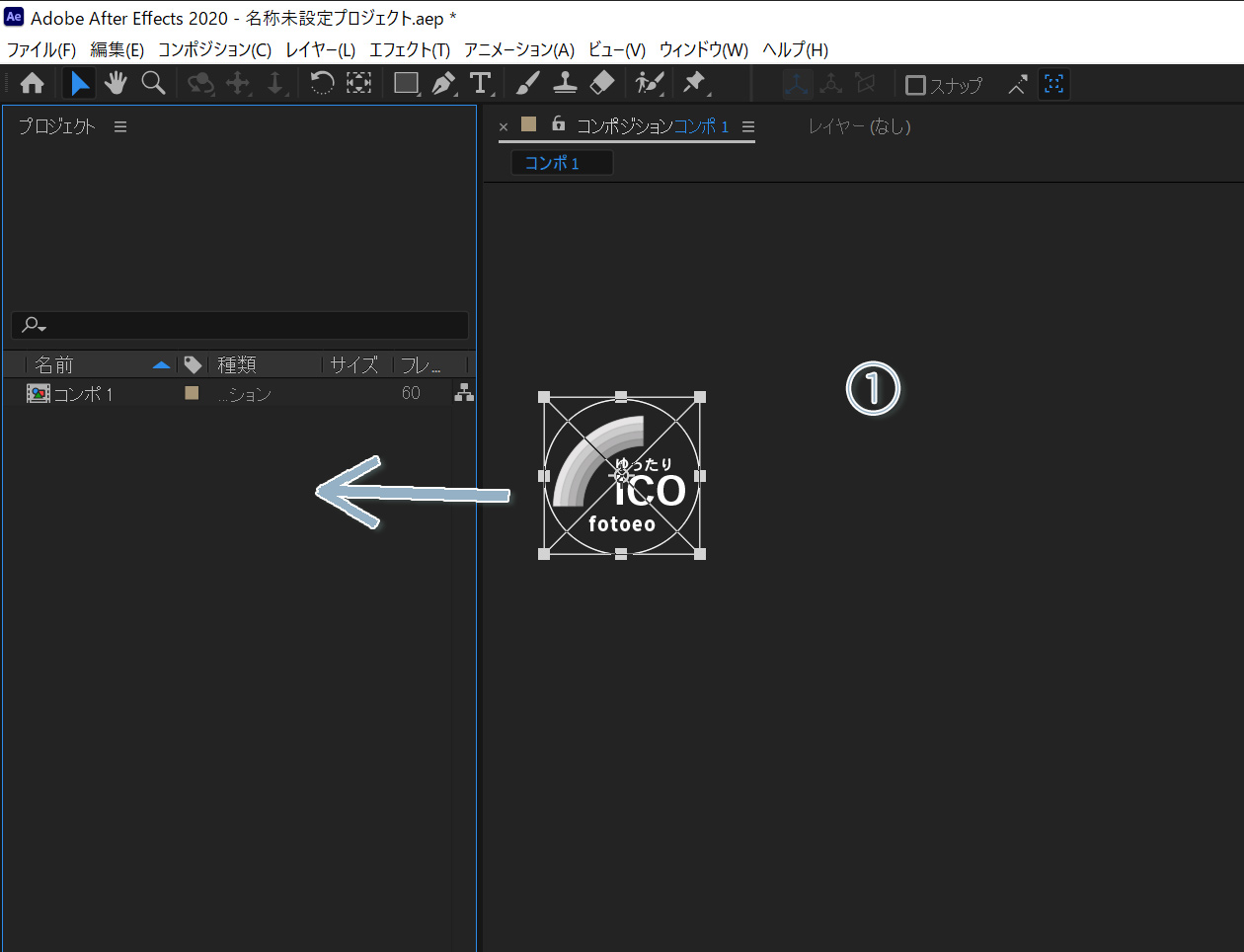Image resolution: width=1244 pixels, height=952 pixels.
Task: Click the プロジェクト panel title
Action: (57, 126)
